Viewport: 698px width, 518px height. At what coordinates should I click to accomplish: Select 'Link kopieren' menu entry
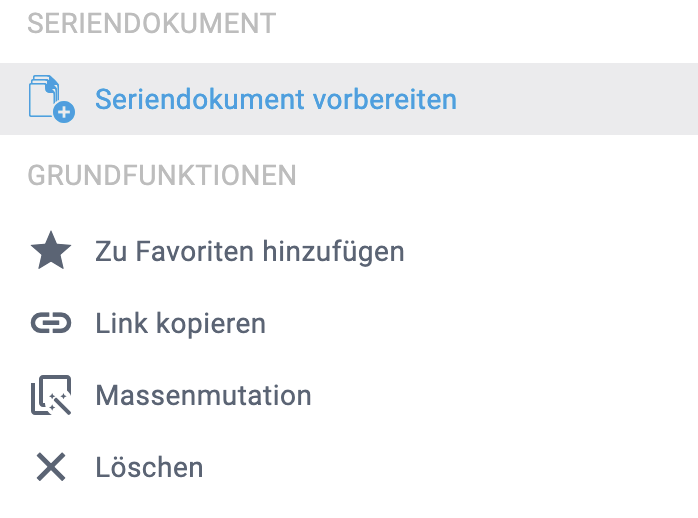pyautogui.click(x=180, y=324)
